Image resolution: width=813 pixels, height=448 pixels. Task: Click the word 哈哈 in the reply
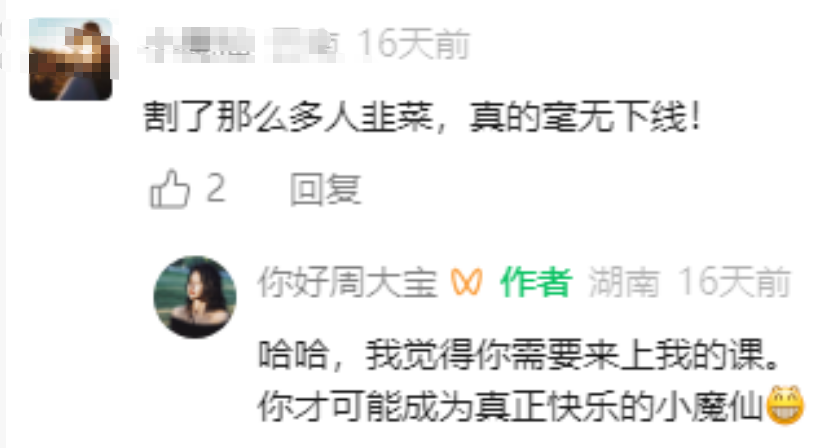(293, 355)
